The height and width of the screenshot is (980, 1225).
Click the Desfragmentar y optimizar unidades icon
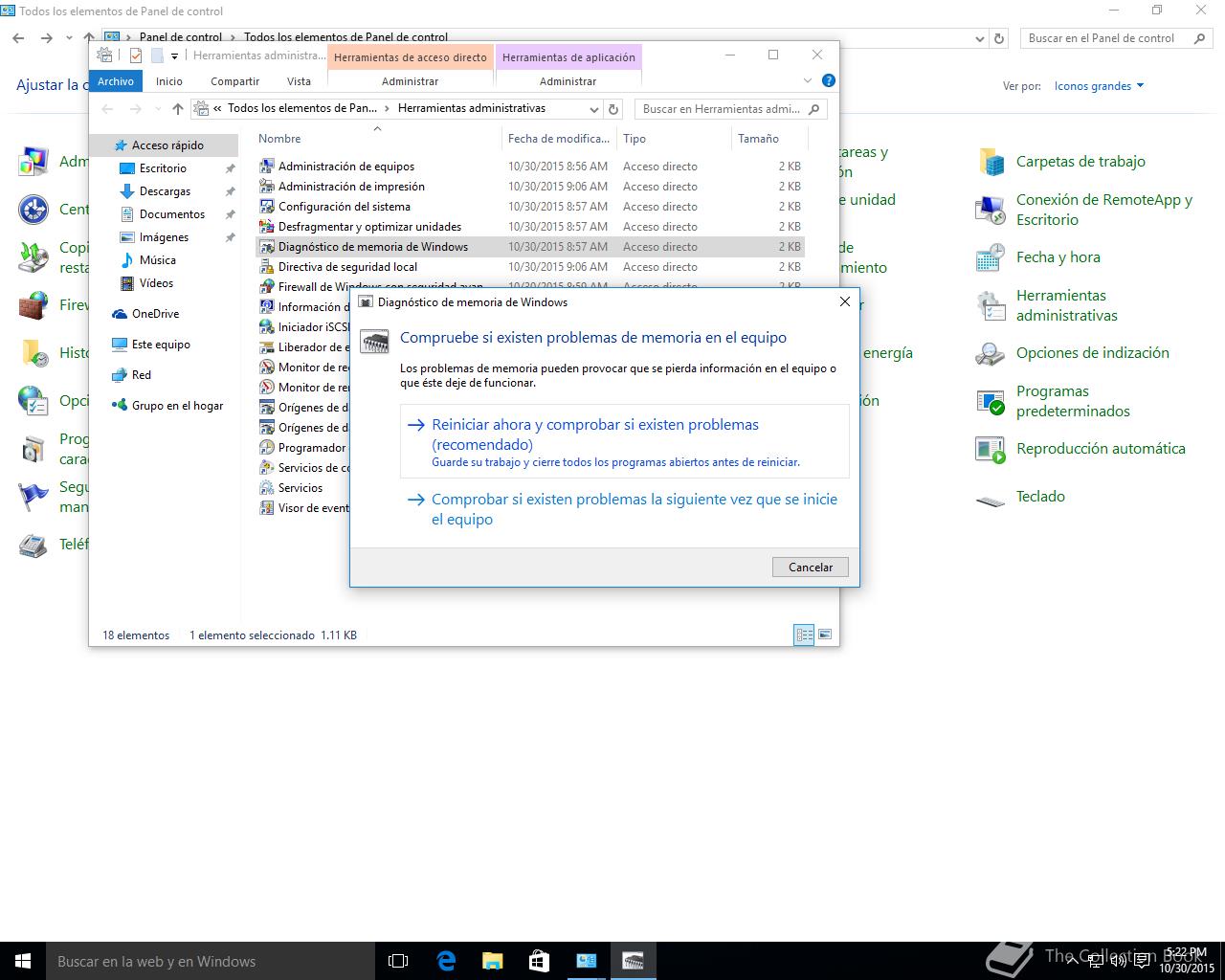click(x=267, y=227)
